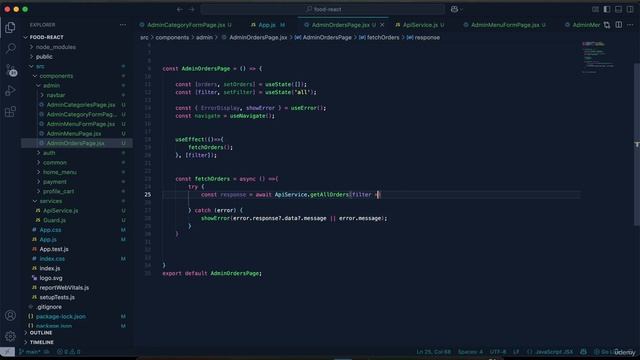Click the JavaScript JSX language mode
The width and height of the screenshot is (640, 360).
pos(554,351)
